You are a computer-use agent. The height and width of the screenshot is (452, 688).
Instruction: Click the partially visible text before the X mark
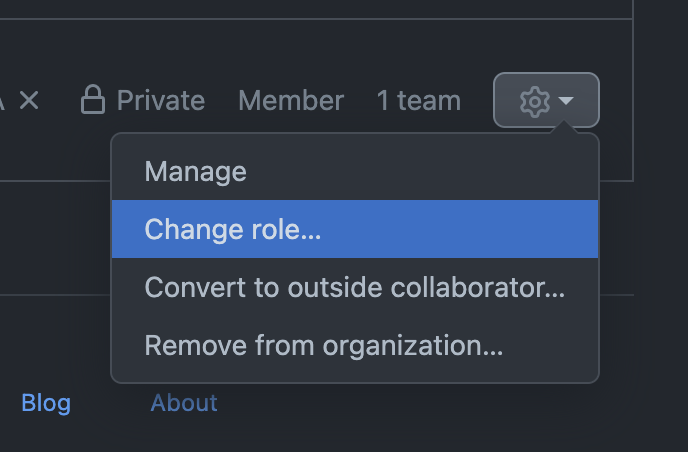pyautogui.click(x=2, y=101)
